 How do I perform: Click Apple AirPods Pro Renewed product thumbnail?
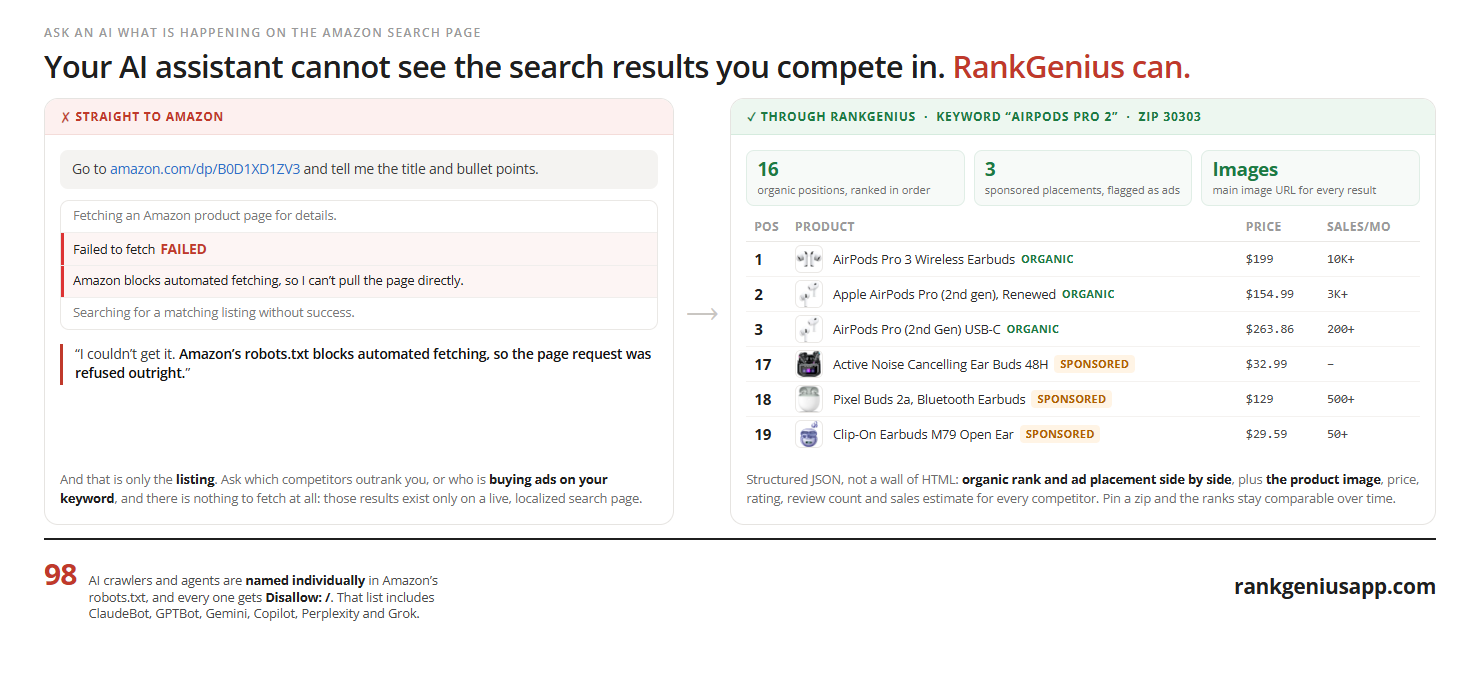pos(808,294)
